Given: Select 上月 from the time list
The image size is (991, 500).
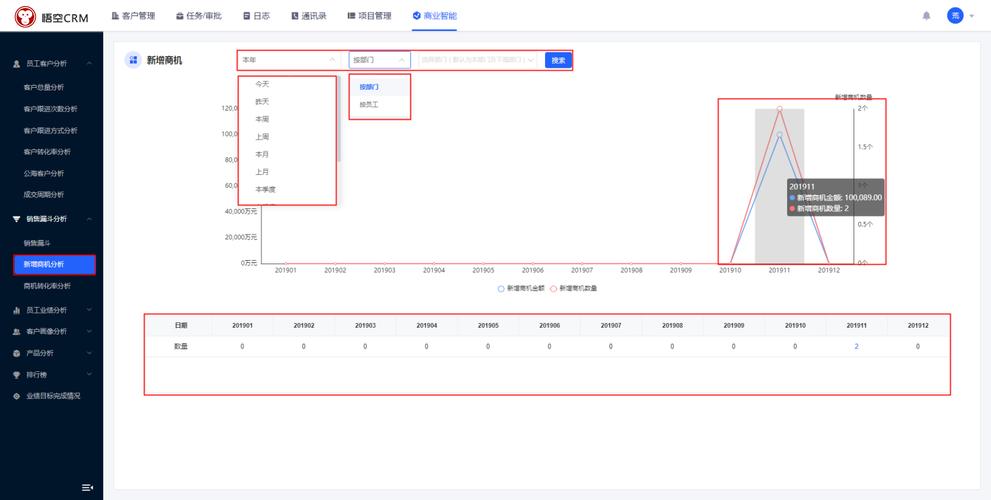Looking at the screenshot, I should tap(262, 171).
